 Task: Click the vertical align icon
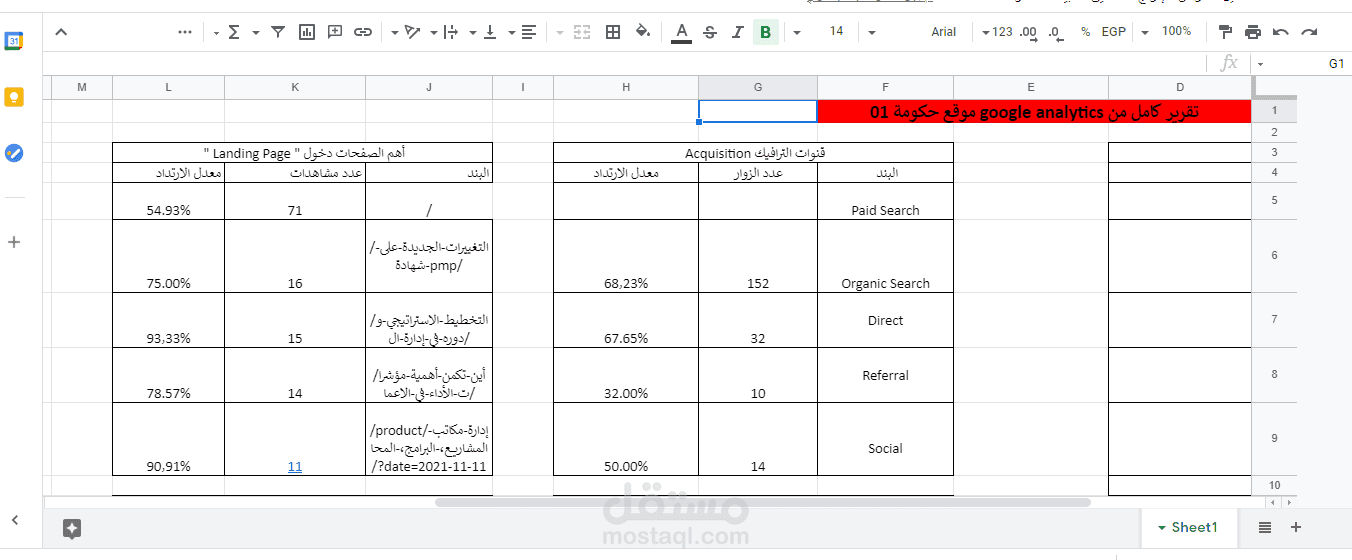pyautogui.click(x=490, y=32)
